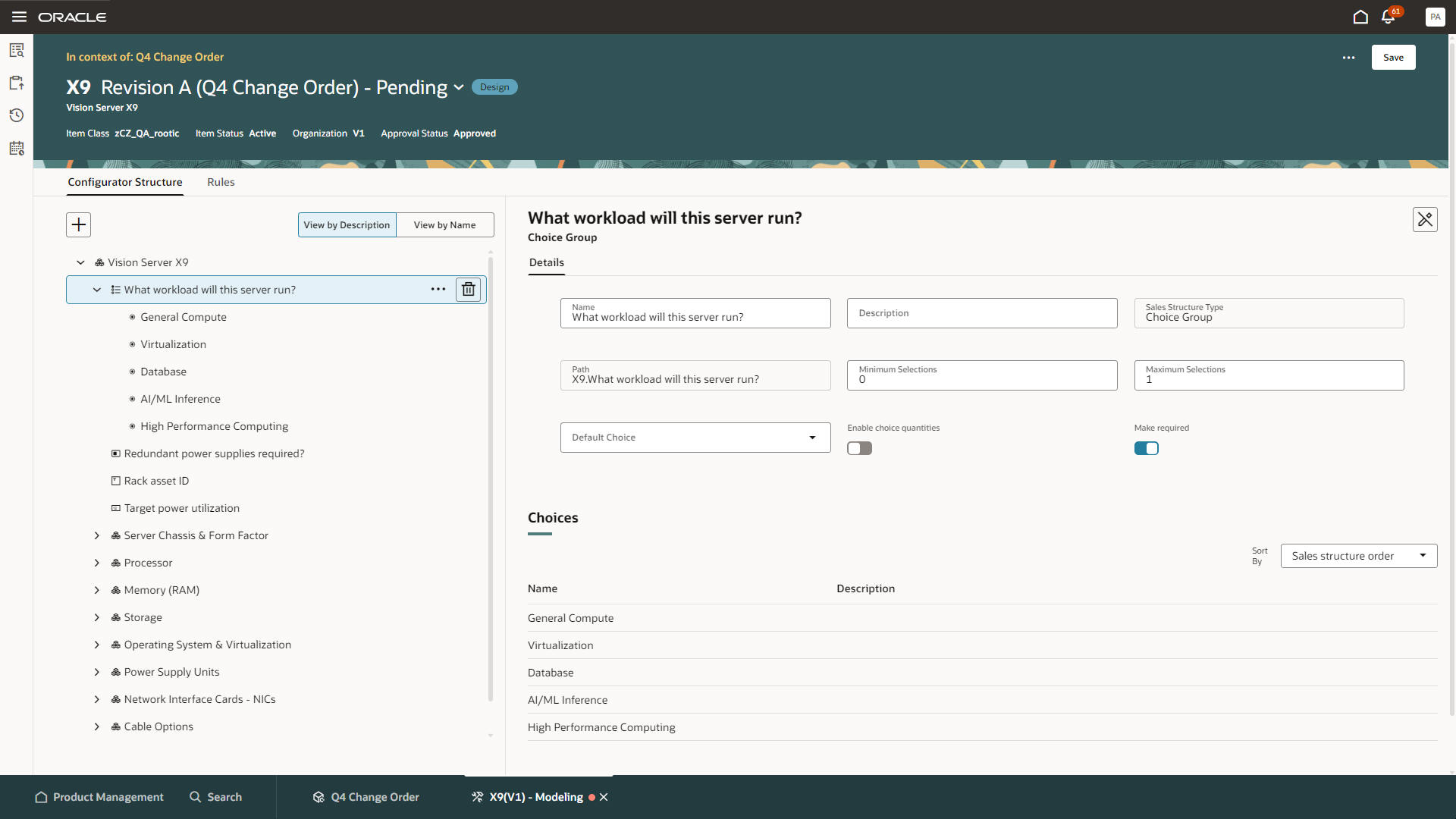Open the history clock icon in the left sidebar
This screenshot has height=819, width=1456.
click(17, 115)
